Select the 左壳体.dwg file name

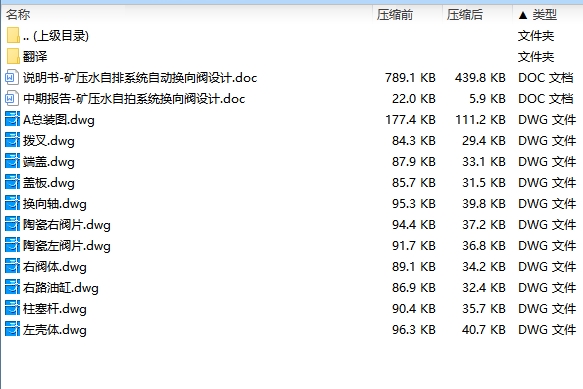tap(55, 330)
